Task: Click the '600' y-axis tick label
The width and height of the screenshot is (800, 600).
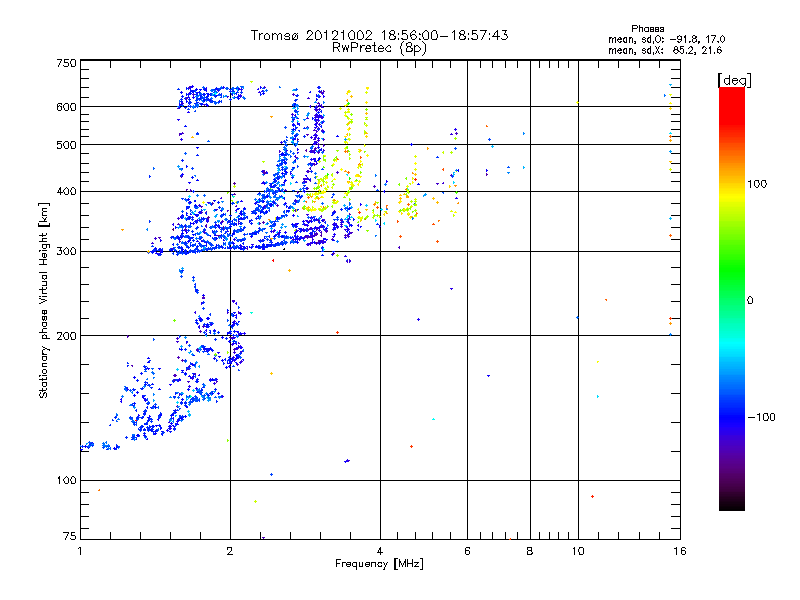Action: point(66,107)
